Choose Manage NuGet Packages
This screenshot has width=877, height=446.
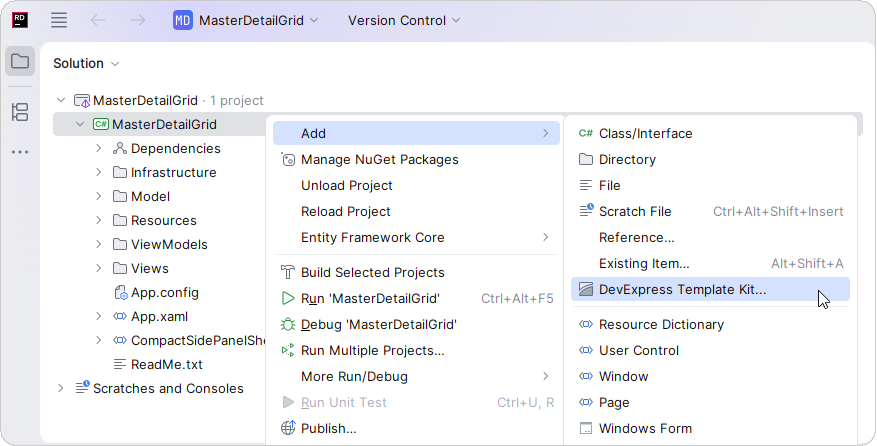click(416, 159)
